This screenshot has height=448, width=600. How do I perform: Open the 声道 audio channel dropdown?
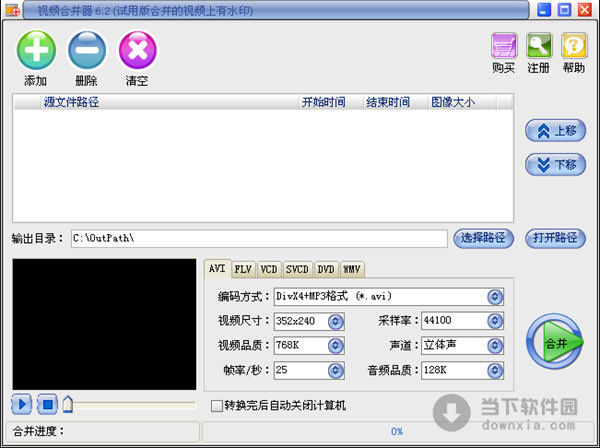(x=494, y=345)
